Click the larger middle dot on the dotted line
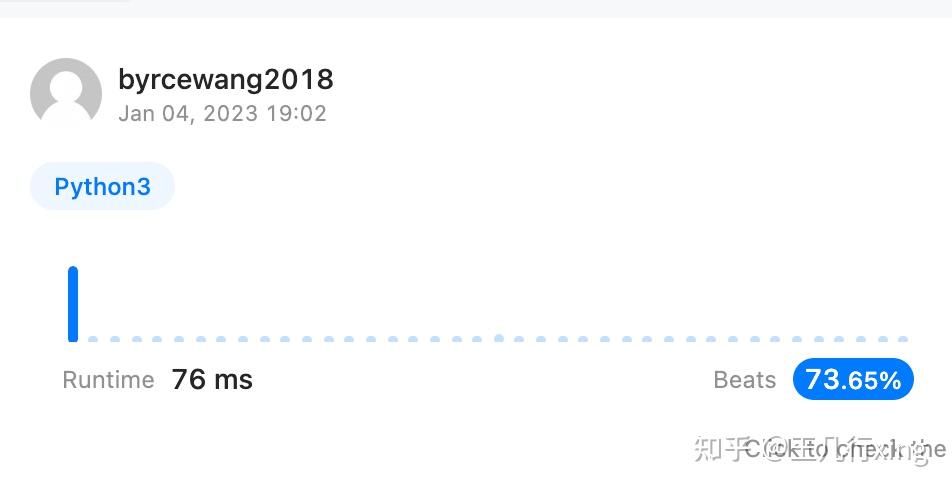The width and height of the screenshot is (952, 492). pos(499,338)
